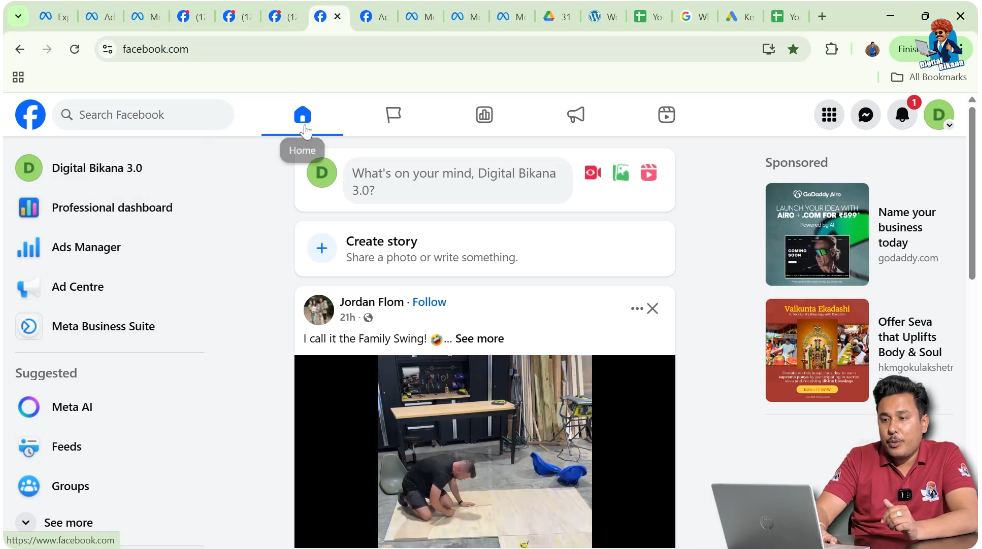The image size is (982, 549).
Task: Open the Vaikunta Ekadashi sponsored ad image
Action: tap(817, 350)
